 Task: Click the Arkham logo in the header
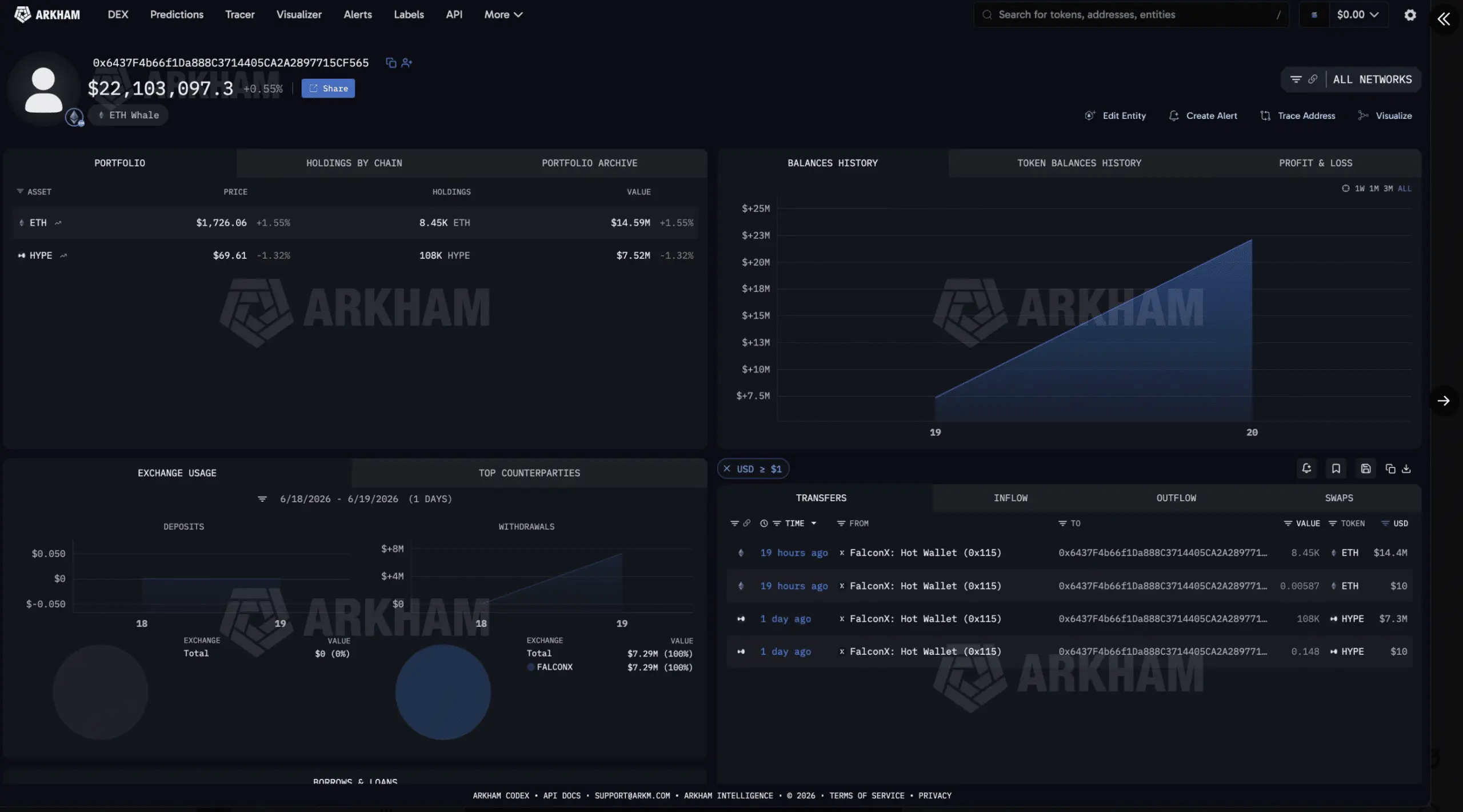coord(47,14)
